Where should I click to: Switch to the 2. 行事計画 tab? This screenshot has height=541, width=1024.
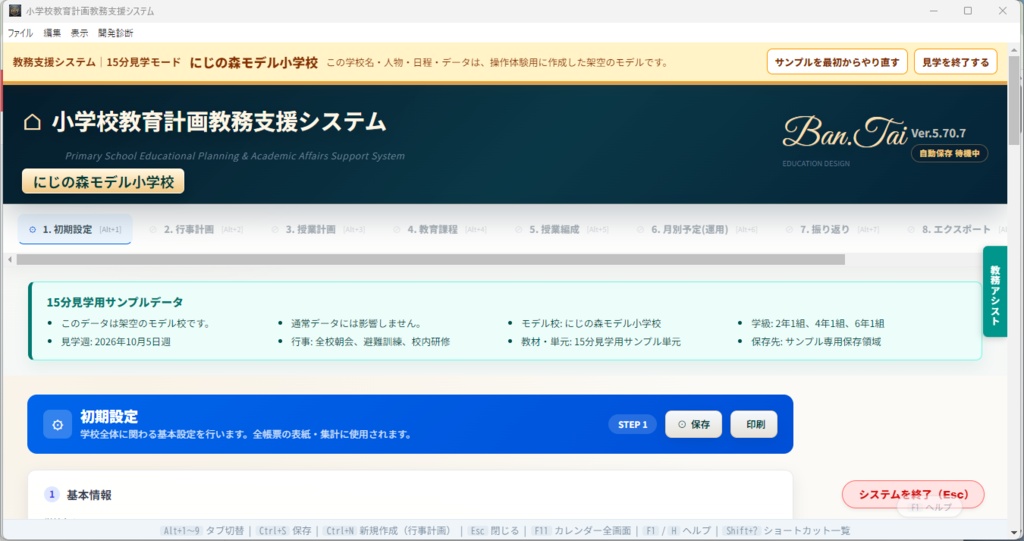click(196, 229)
